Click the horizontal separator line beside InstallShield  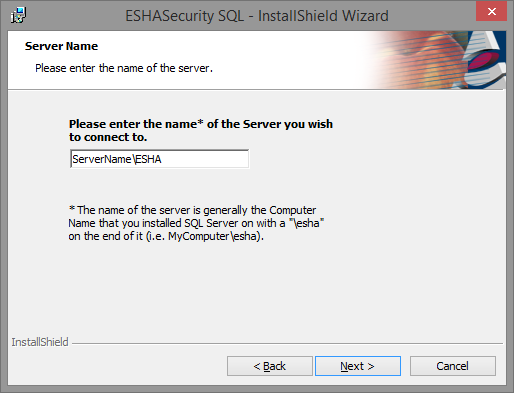click(287, 343)
